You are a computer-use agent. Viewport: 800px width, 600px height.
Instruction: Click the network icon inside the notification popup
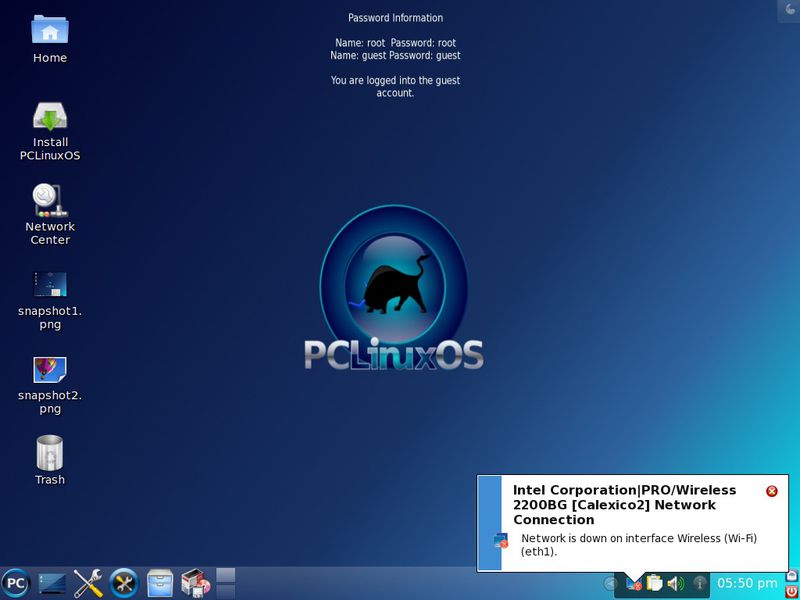point(501,540)
